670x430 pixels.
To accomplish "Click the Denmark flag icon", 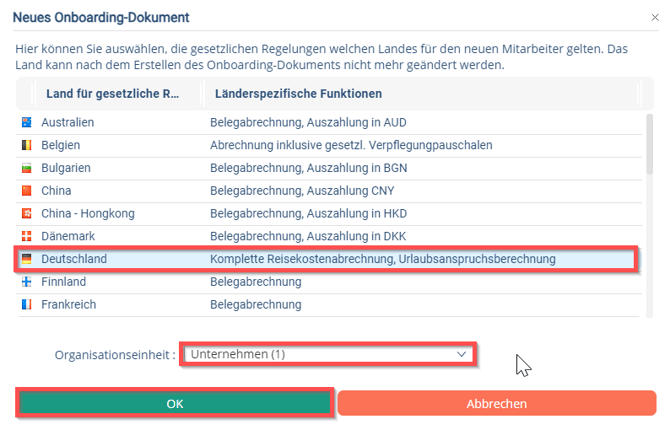I will tap(26, 236).
